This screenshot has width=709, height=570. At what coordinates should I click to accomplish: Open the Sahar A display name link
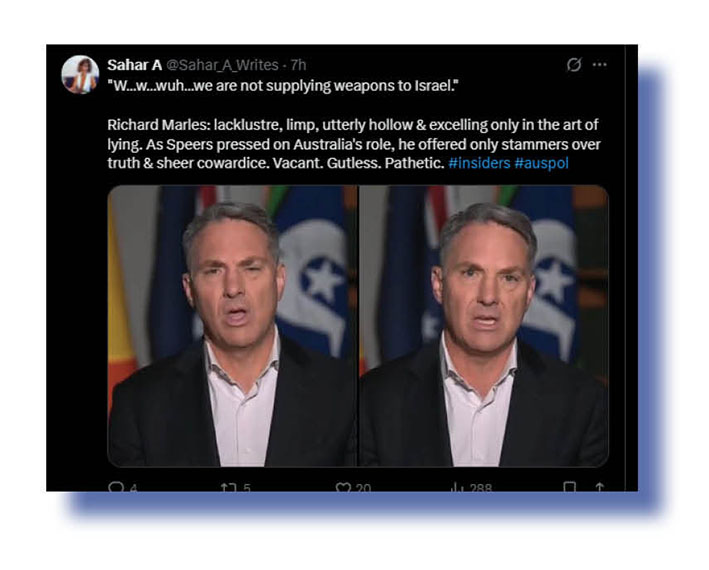tap(134, 65)
